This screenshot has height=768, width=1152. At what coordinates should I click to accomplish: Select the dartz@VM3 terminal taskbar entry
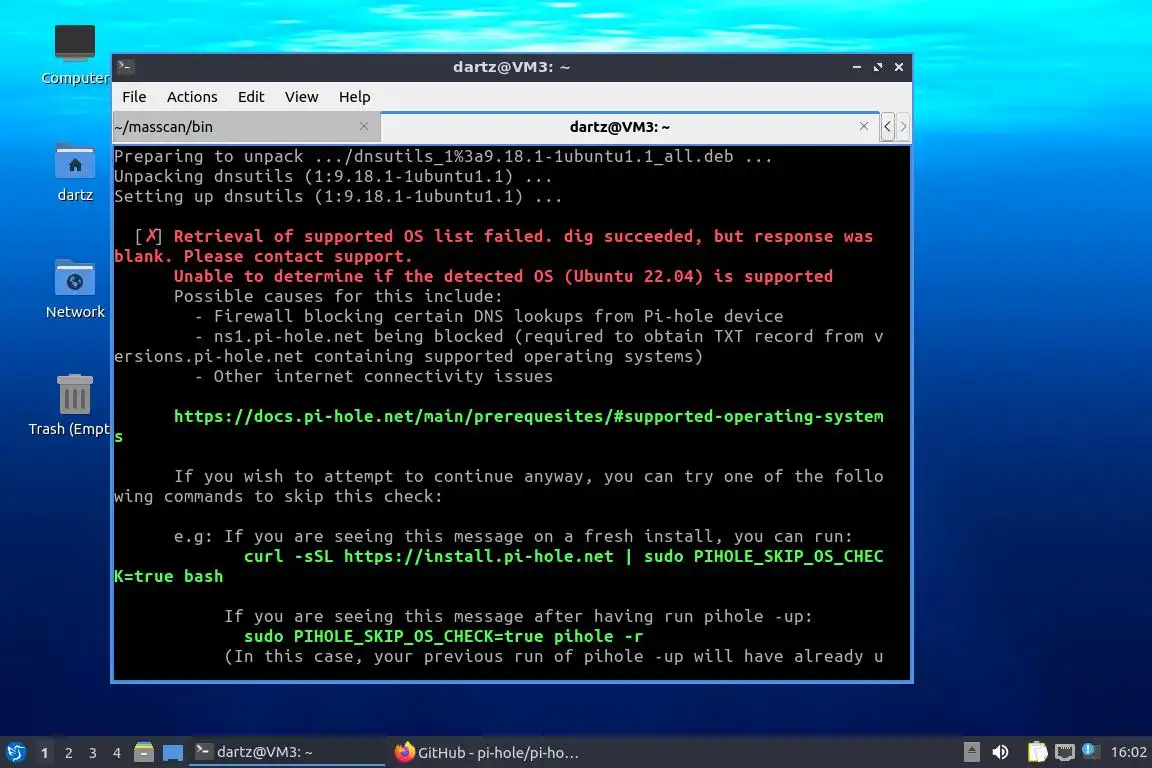pyautogui.click(x=287, y=752)
